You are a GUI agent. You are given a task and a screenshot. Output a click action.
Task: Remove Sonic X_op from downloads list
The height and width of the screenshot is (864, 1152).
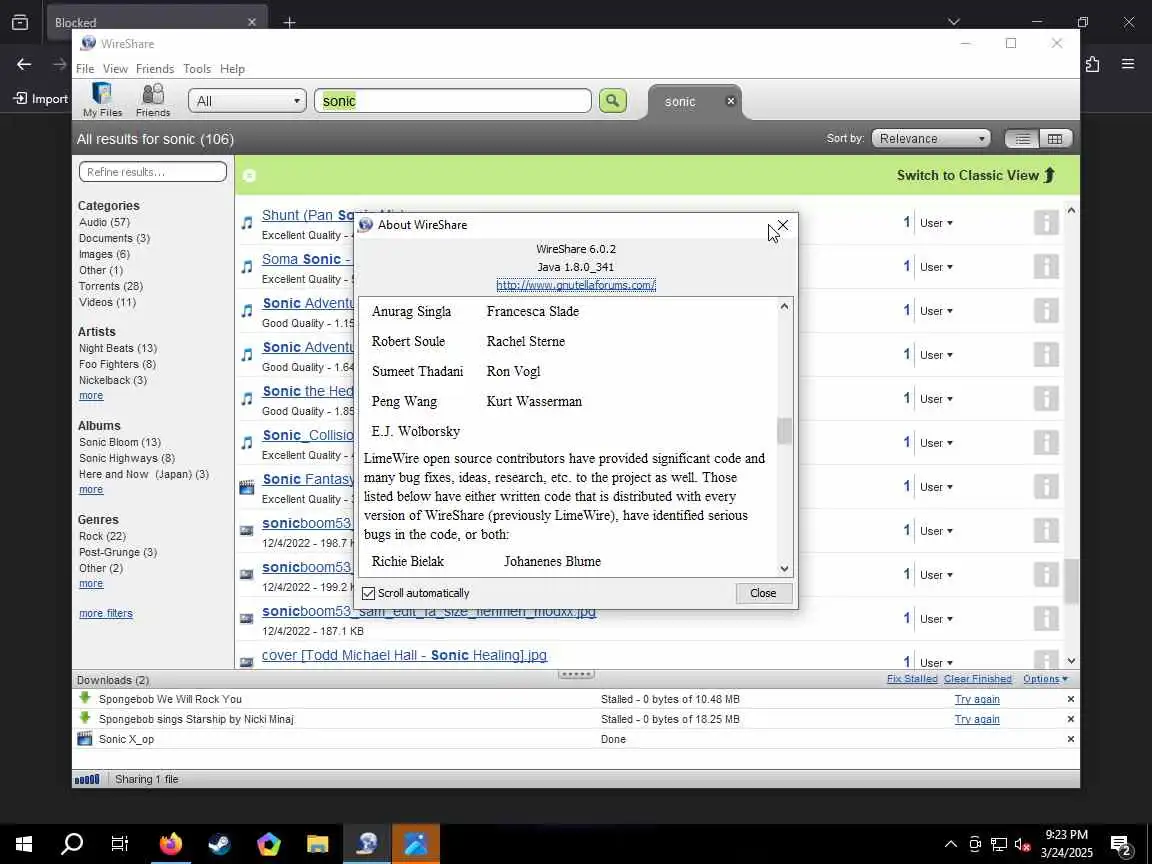1070,739
